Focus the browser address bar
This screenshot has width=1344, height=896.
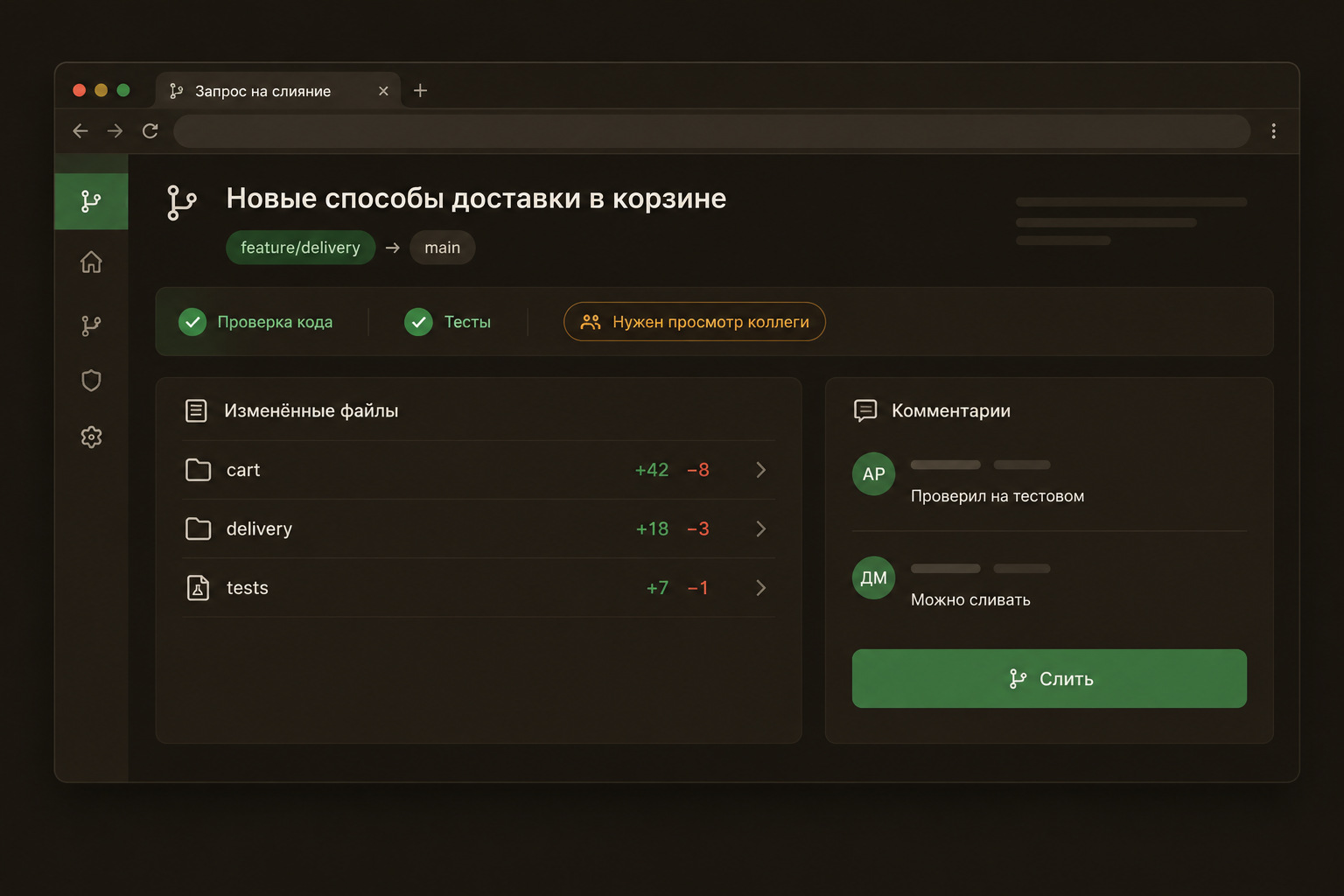click(711, 131)
